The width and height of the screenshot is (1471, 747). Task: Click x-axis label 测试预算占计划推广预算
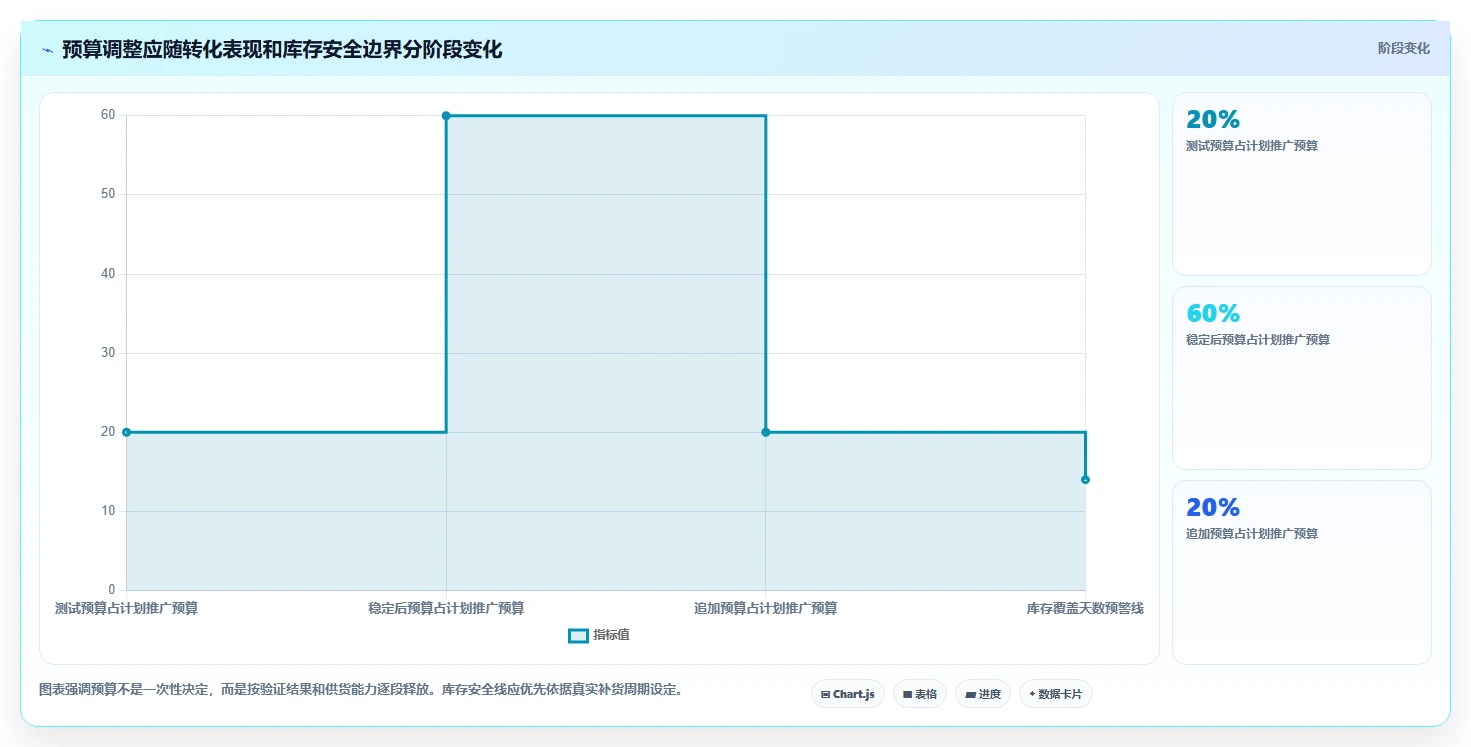tap(127, 608)
